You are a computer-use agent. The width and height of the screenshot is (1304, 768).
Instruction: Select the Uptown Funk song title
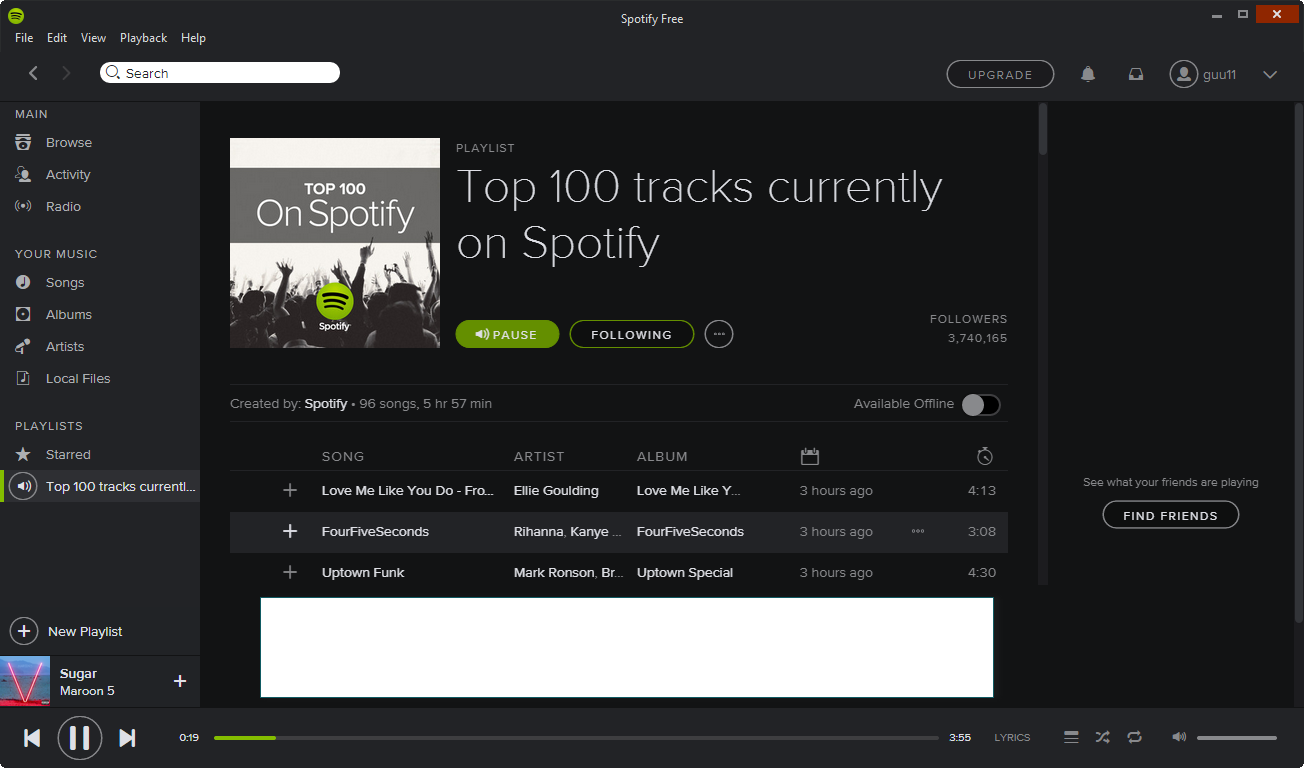coord(363,572)
